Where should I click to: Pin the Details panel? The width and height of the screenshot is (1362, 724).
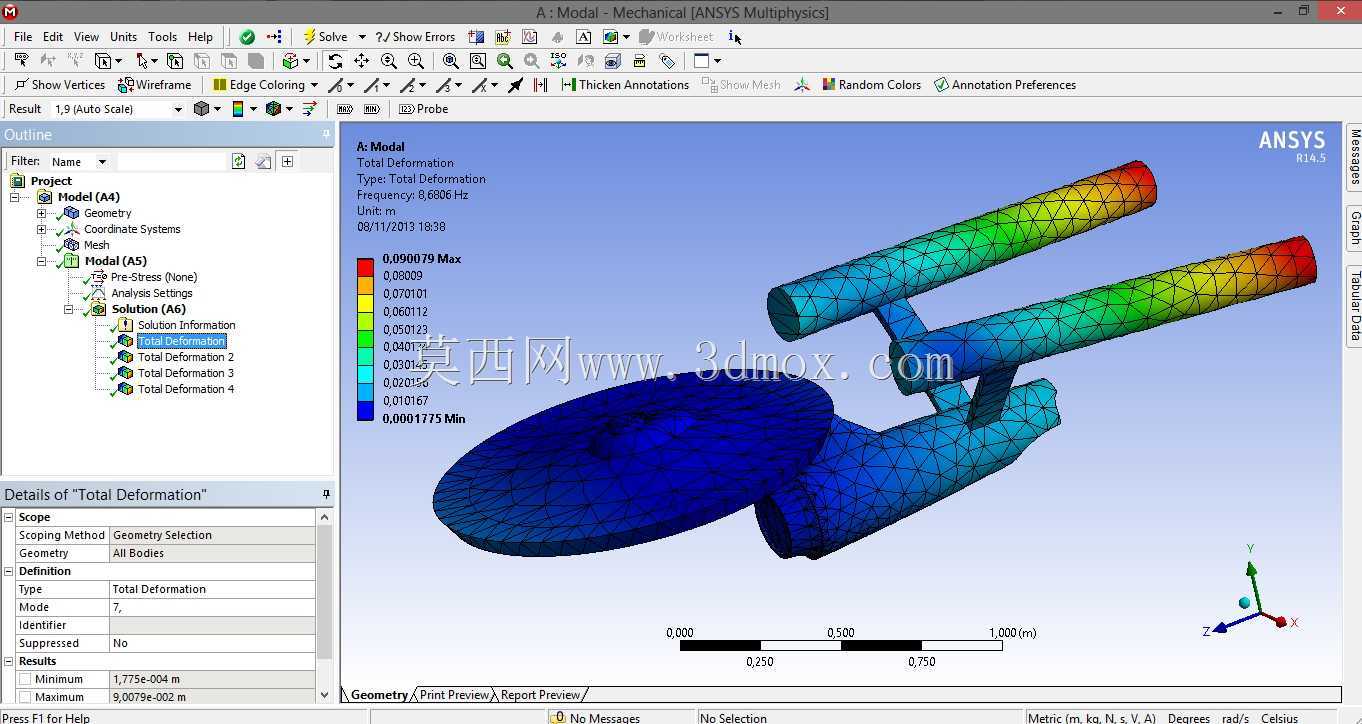point(326,494)
